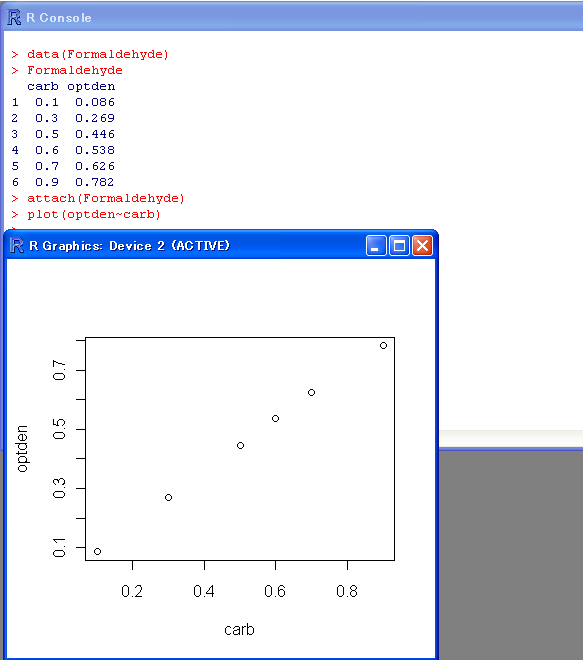Close the R Graphics Device 2 window
Viewport: 583px width, 660px height.
(x=422, y=245)
